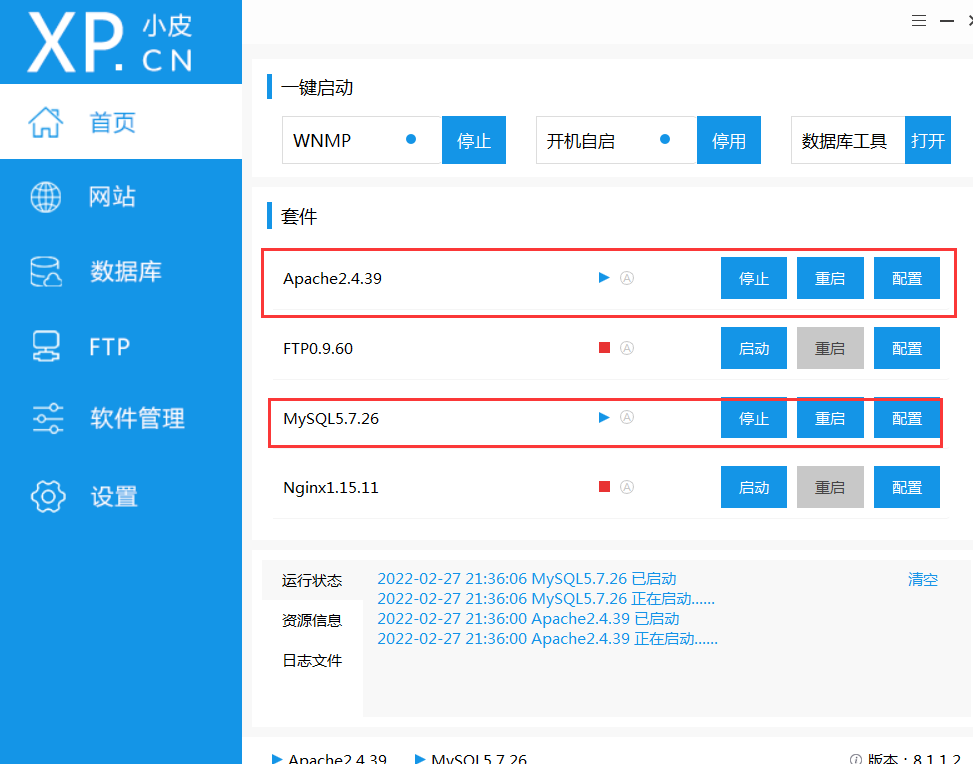Click the autostart (A) toggle for Nginx1.15.11

tap(627, 487)
